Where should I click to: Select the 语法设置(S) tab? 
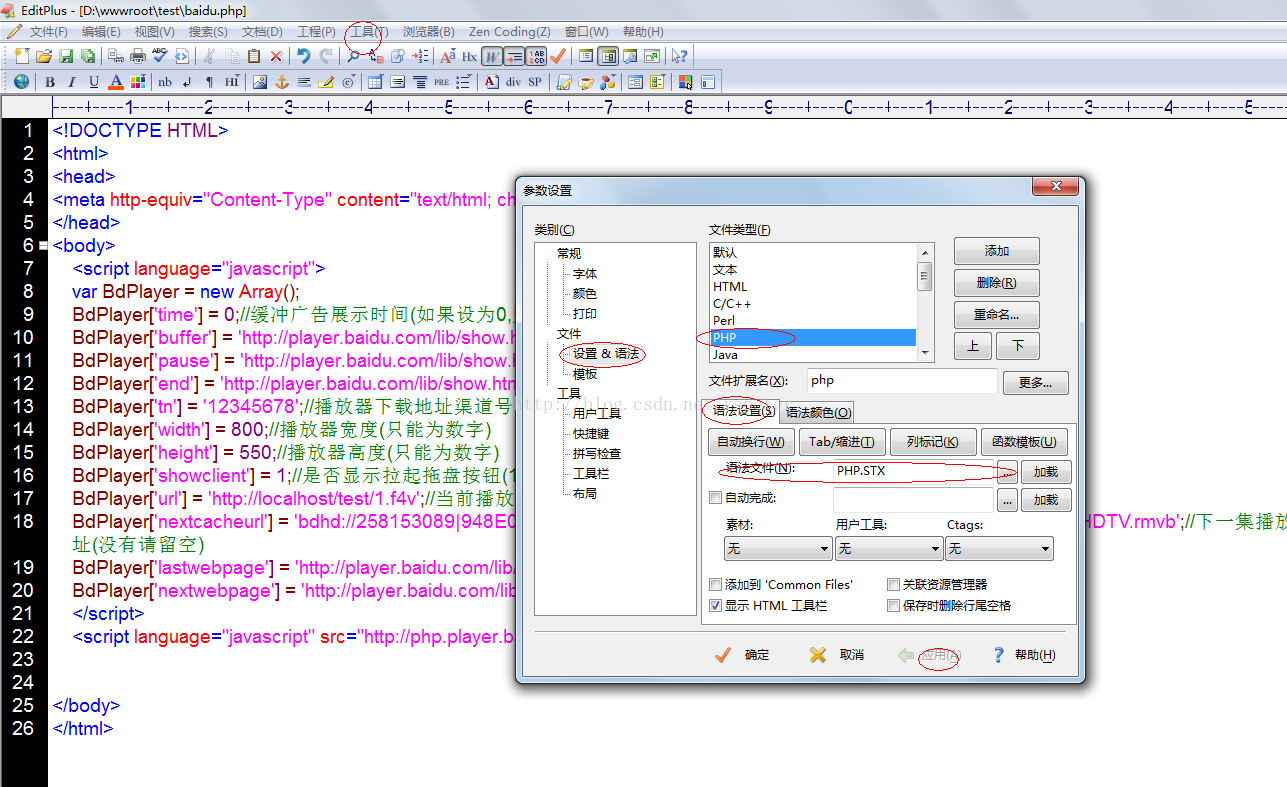(741, 411)
